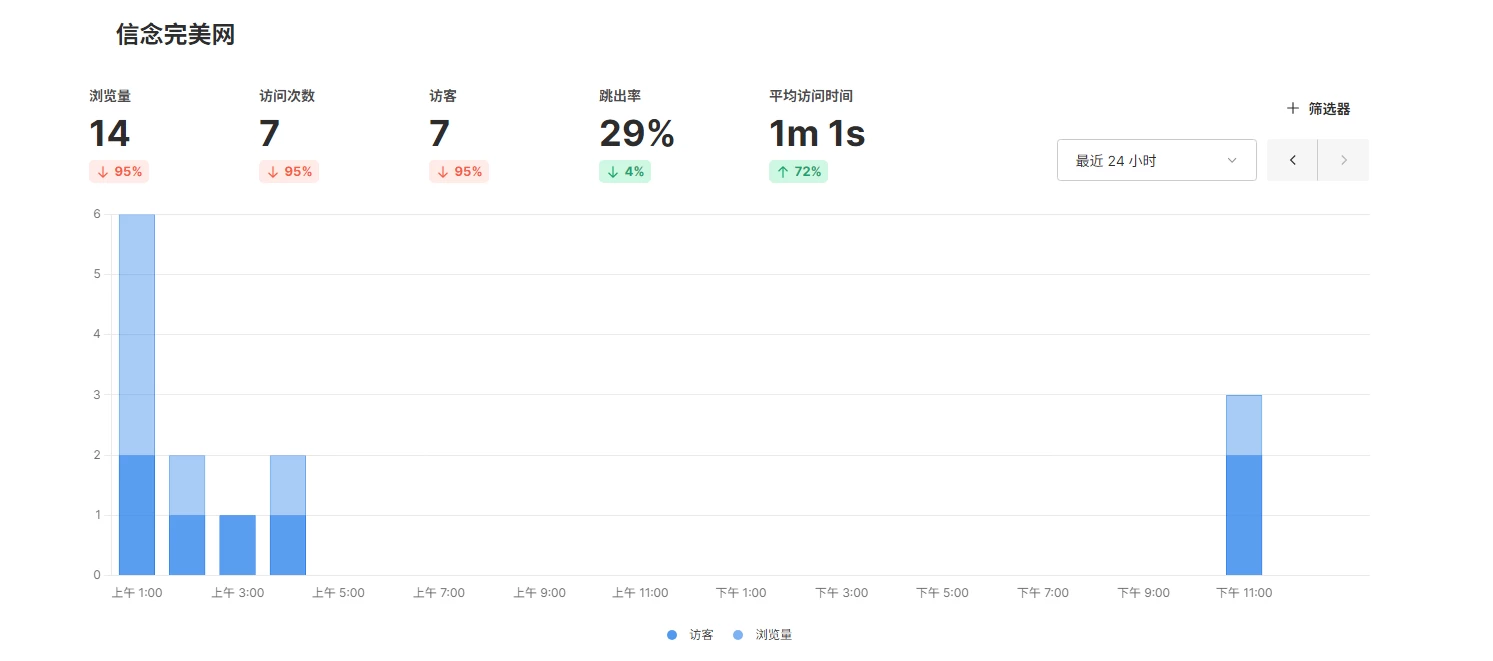1493x661 pixels.
Task: Click the bar at 下午 11:00
Action: (1243, 485)
